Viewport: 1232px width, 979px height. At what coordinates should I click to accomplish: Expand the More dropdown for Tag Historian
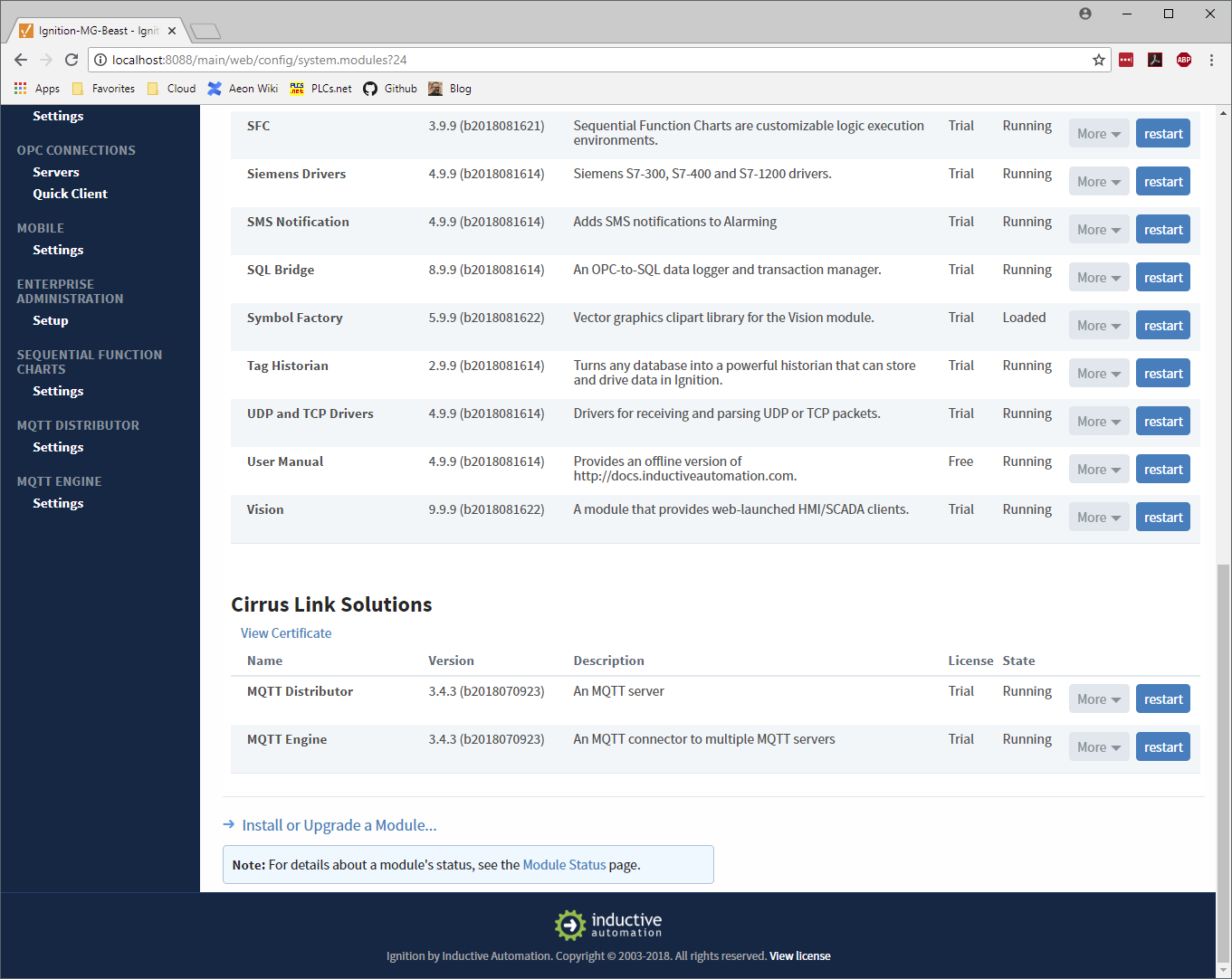(x=1099, y=374)
